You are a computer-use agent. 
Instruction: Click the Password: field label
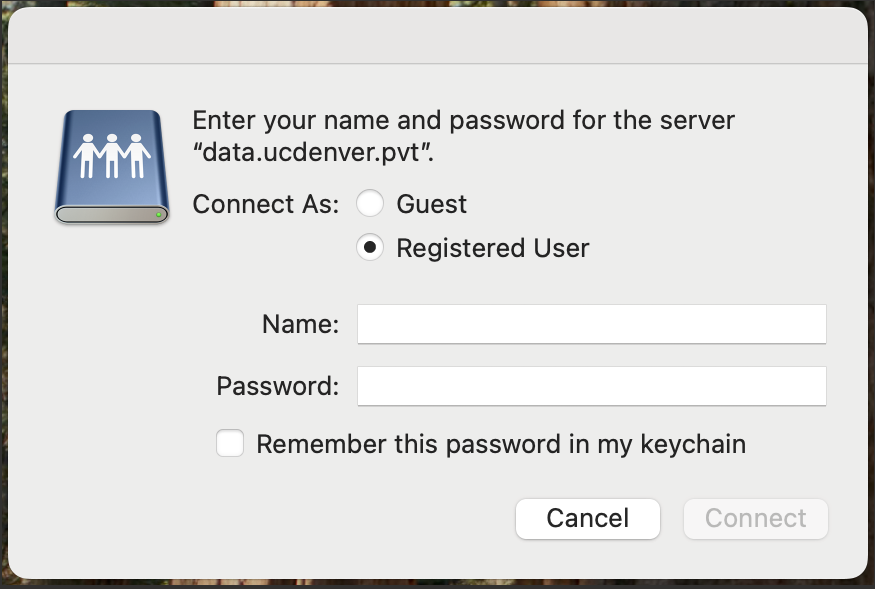[277, 386]
